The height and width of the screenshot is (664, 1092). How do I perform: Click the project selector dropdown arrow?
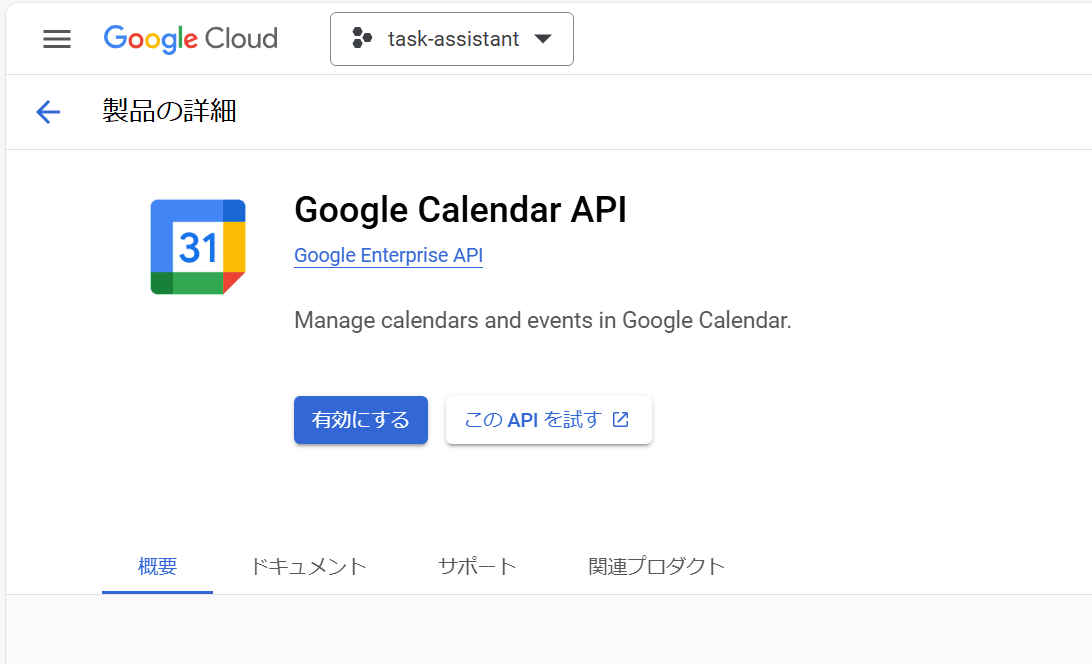pos(543,39)
